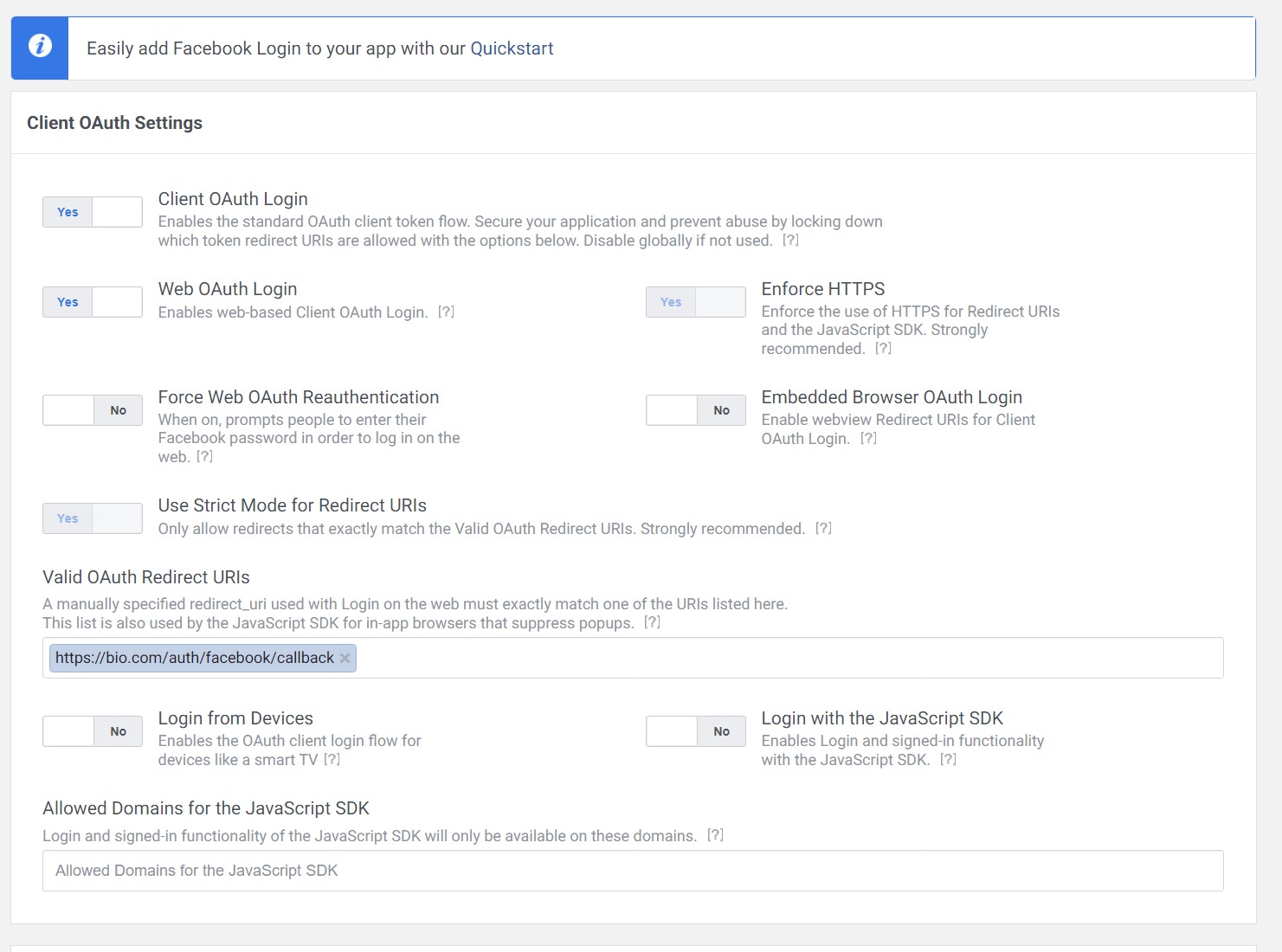Click the Use Strict Mode for Redirect URIs label
The image size is (1282, 952).
pyautogui.click(x=293, y=505)
